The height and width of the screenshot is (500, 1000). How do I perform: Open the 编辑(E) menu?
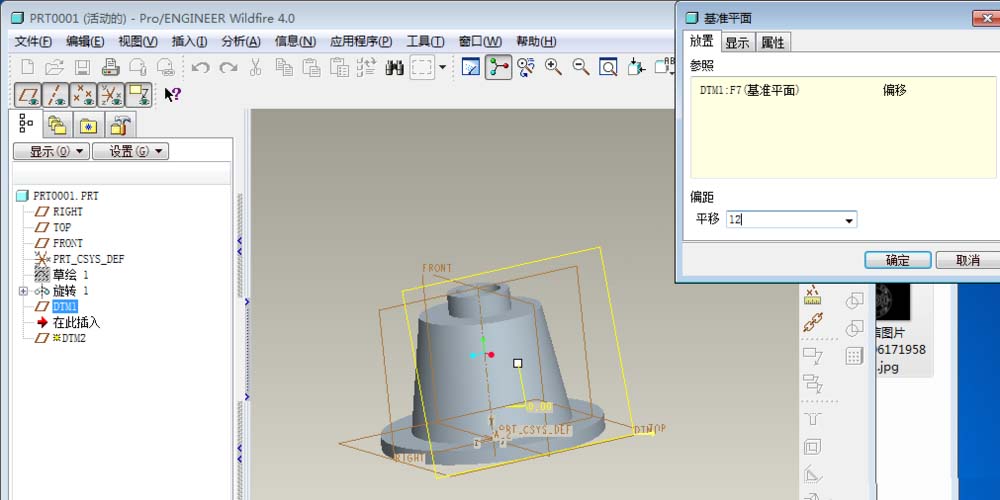click(x=85, y=41)
